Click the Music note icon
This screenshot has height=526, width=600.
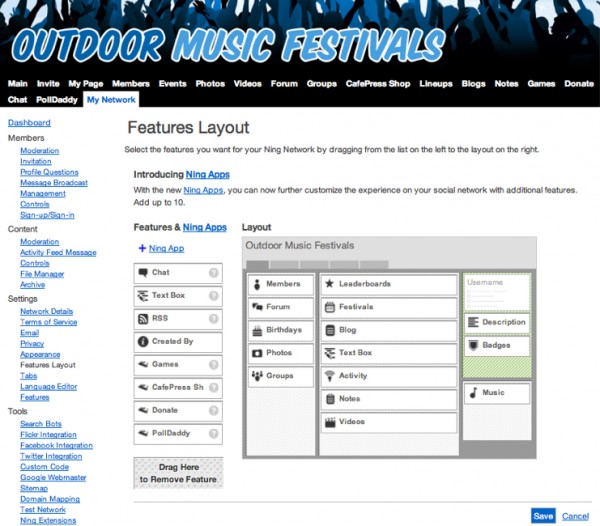point(473,392)
